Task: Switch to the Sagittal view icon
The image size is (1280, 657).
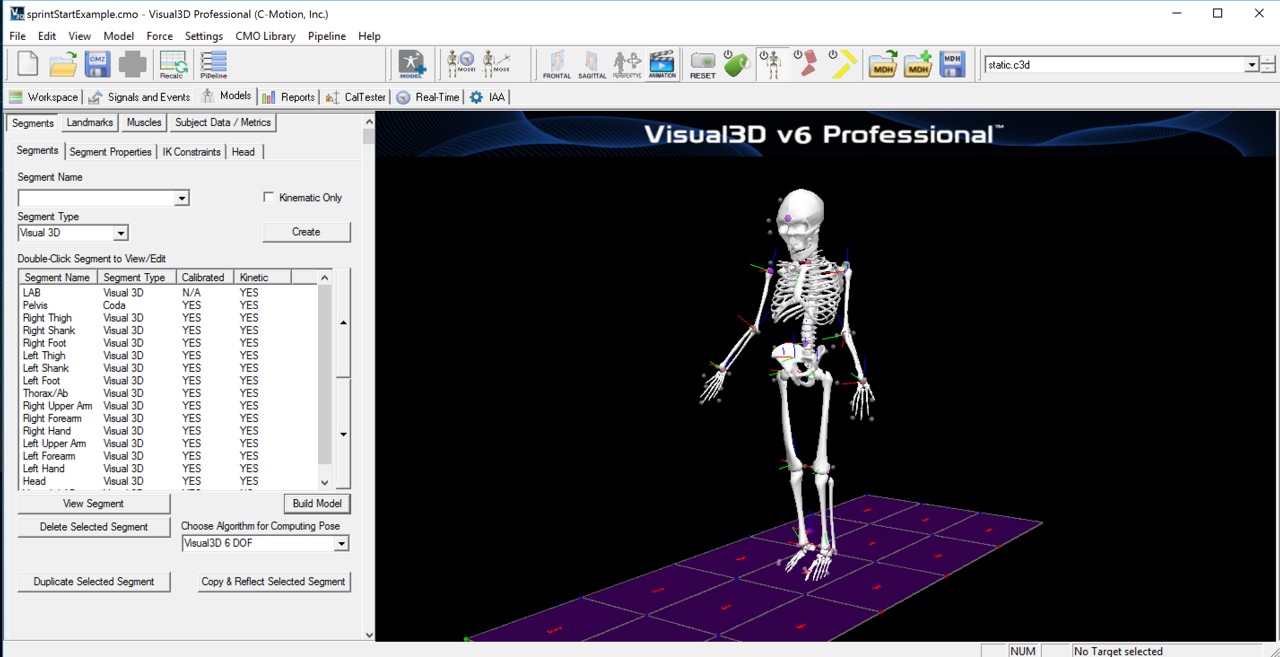Action: click(591, 64)
